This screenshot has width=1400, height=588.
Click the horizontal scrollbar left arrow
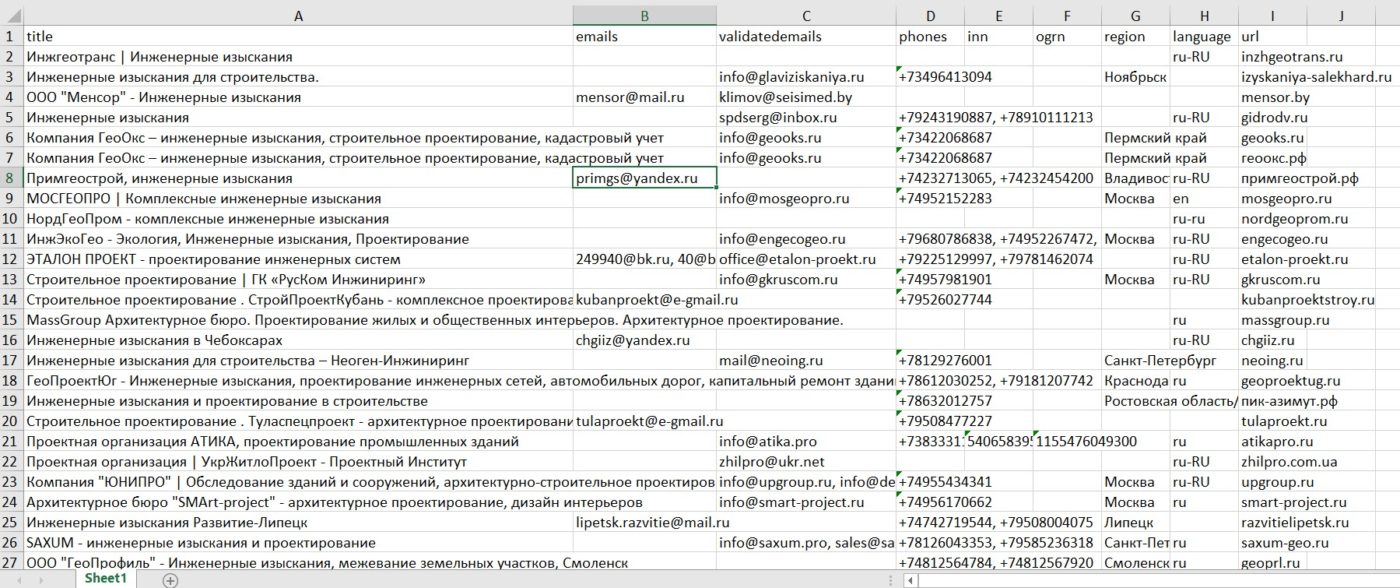(x=912, y=581)
